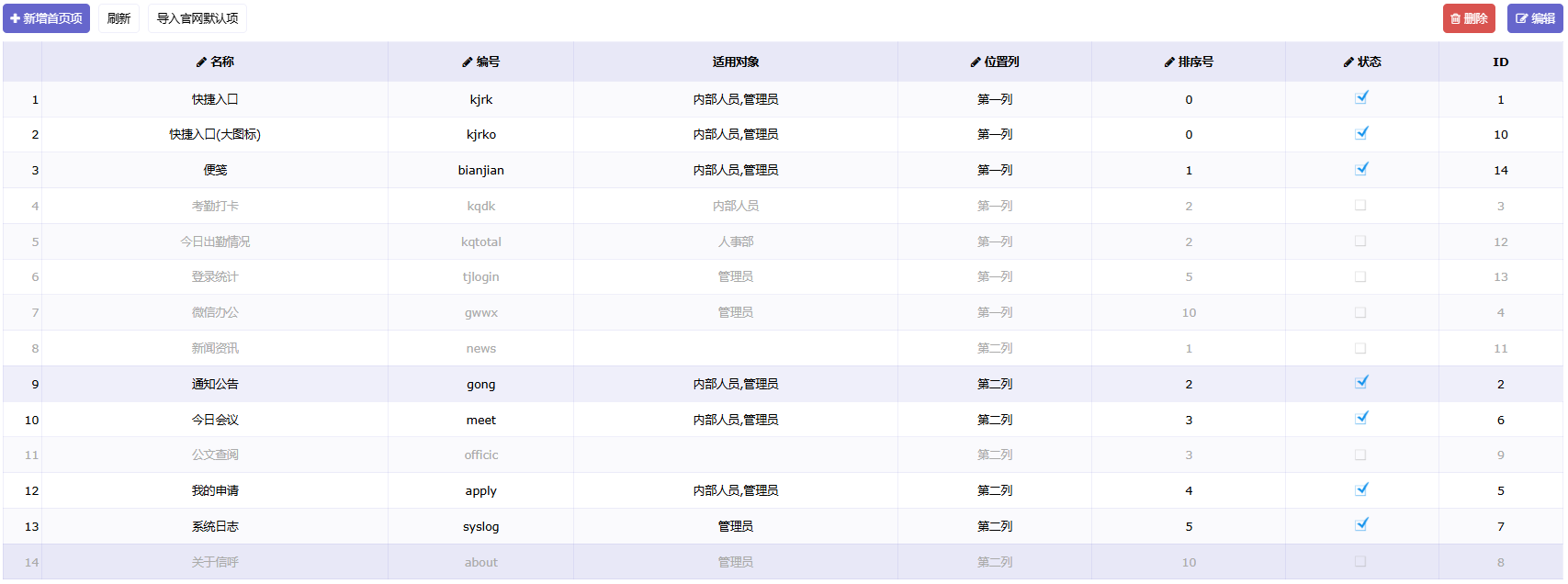Click 导入官网默认项 button
1568x584 pixels.
pyautogui.click(x=197, y=18)
